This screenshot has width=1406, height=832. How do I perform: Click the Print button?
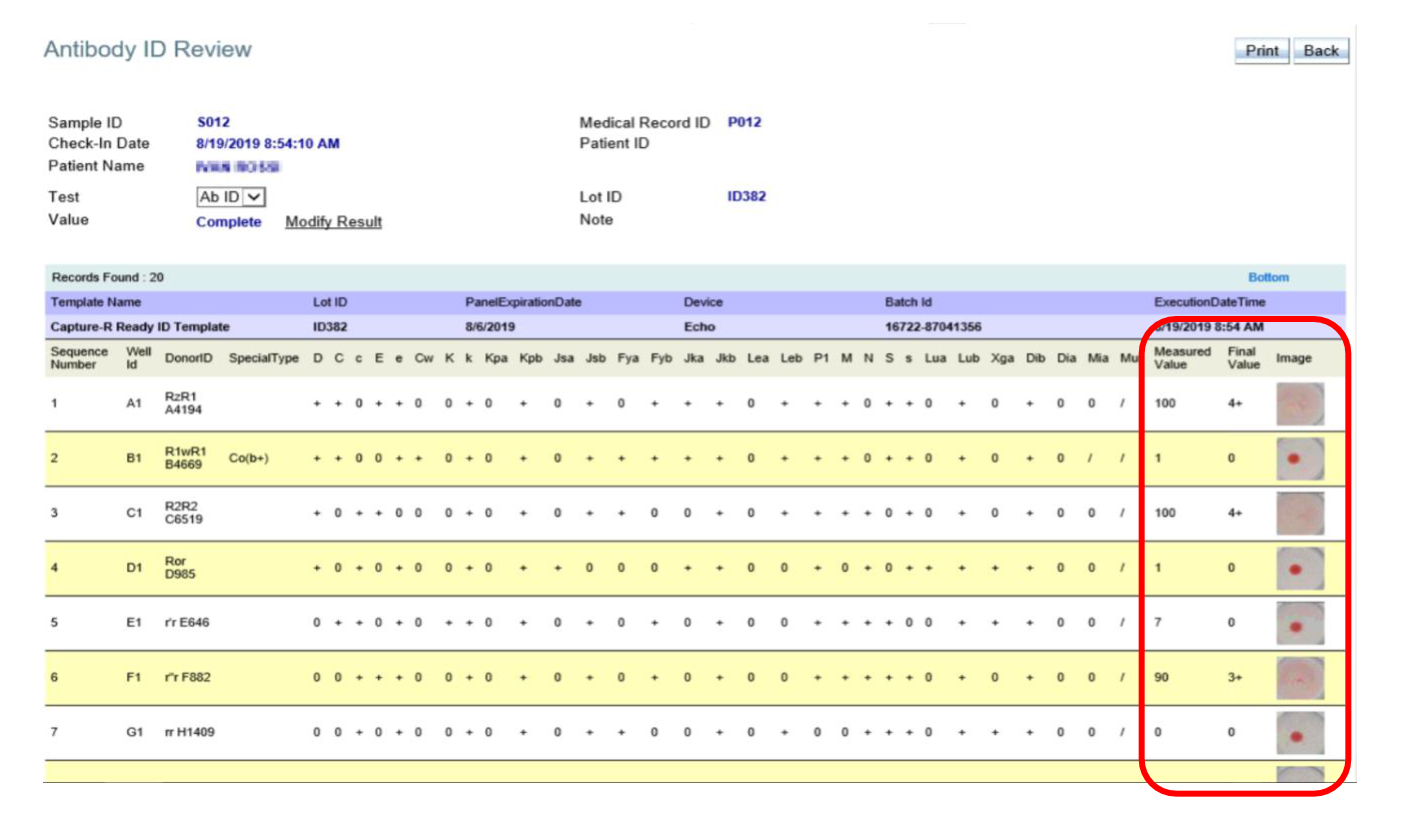pos(1261,51)
